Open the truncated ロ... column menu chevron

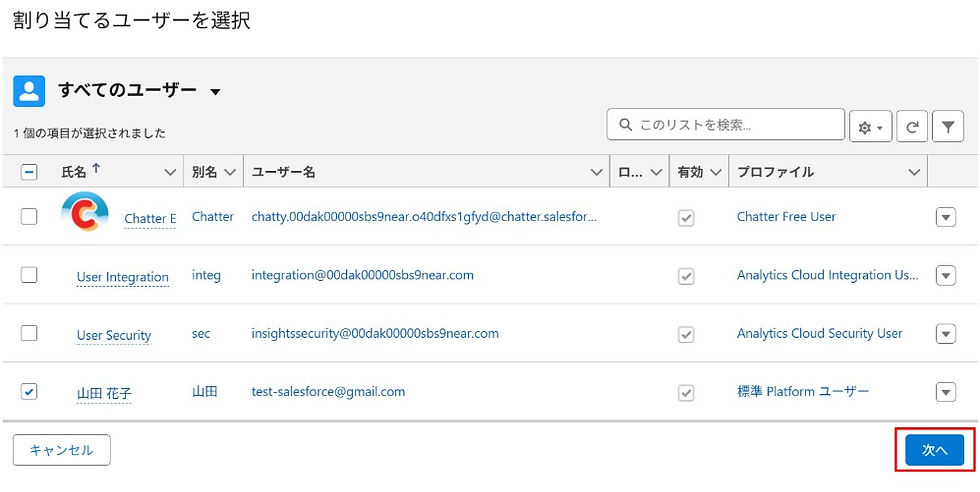coord(656,173)
